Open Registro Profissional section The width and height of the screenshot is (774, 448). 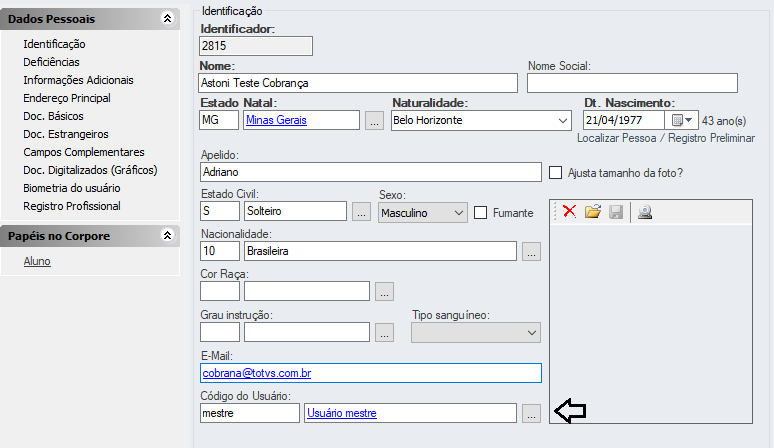tap(72, 206)
